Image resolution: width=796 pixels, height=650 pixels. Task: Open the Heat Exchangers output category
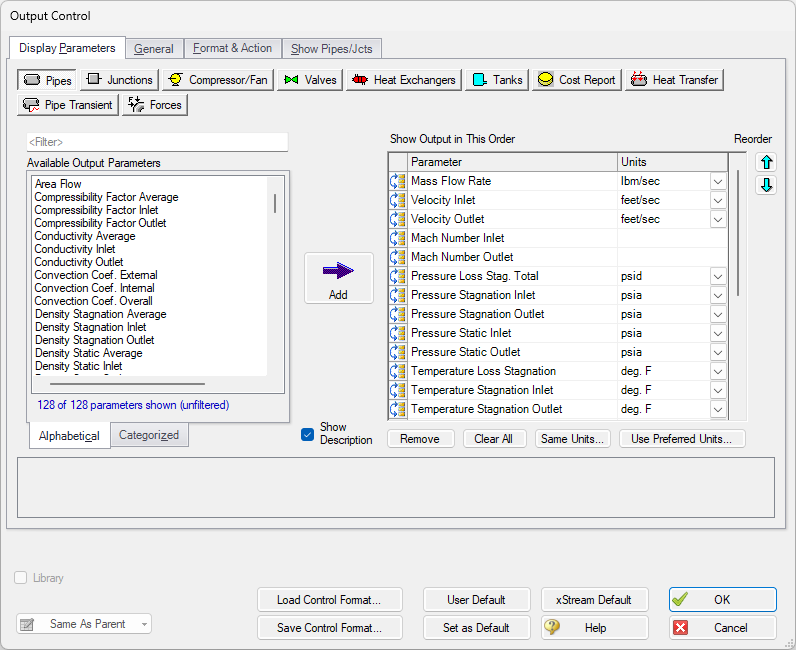[x=404, y=80]
